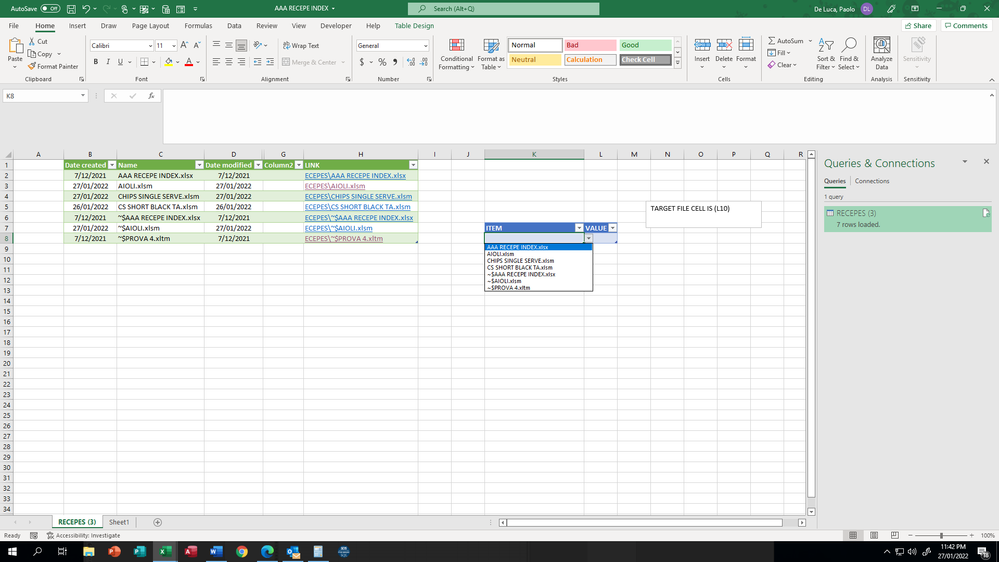This screenshot has width=999, height=562.
Task: Click Analyze Data
Action: pos(882,54)
